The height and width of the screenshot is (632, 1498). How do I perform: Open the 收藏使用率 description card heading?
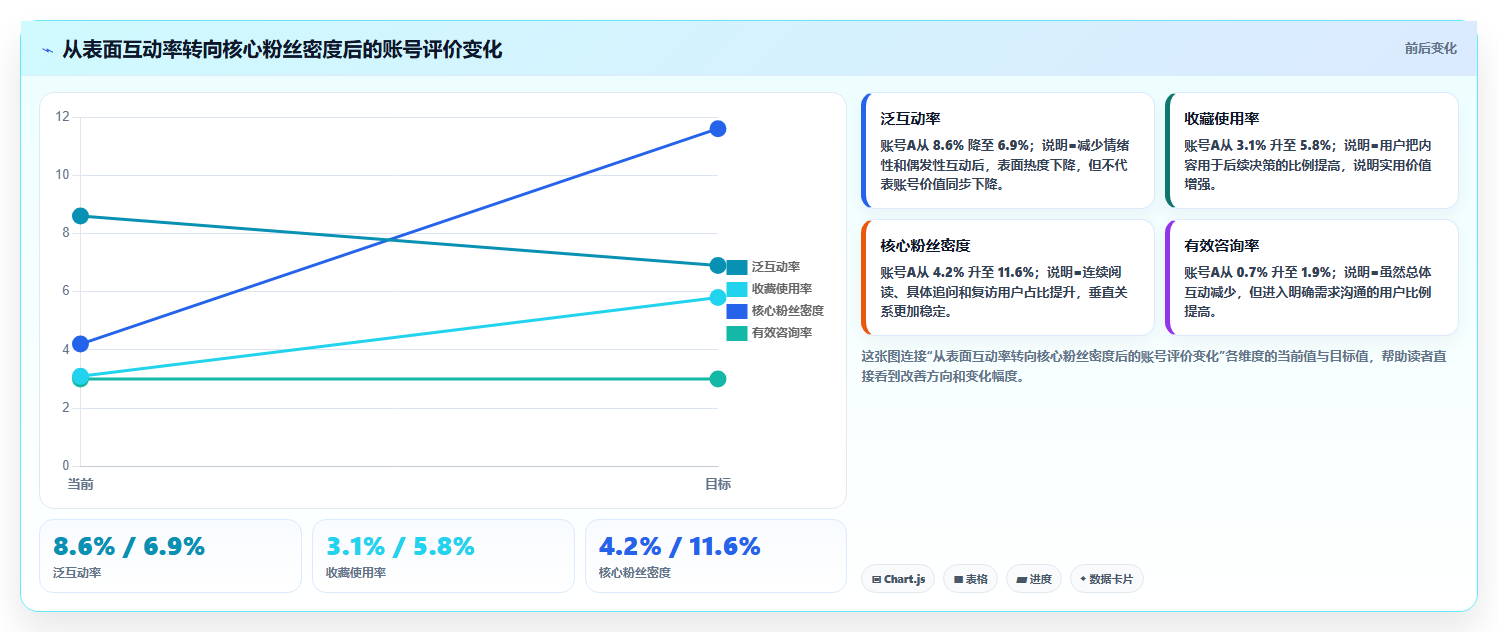point(1221,119)
